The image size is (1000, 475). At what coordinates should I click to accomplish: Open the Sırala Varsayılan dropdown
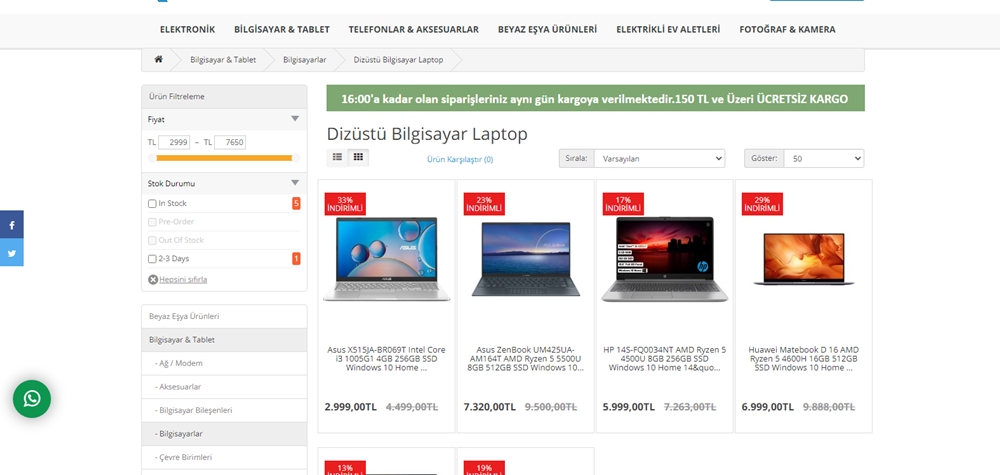pos(659,159)
